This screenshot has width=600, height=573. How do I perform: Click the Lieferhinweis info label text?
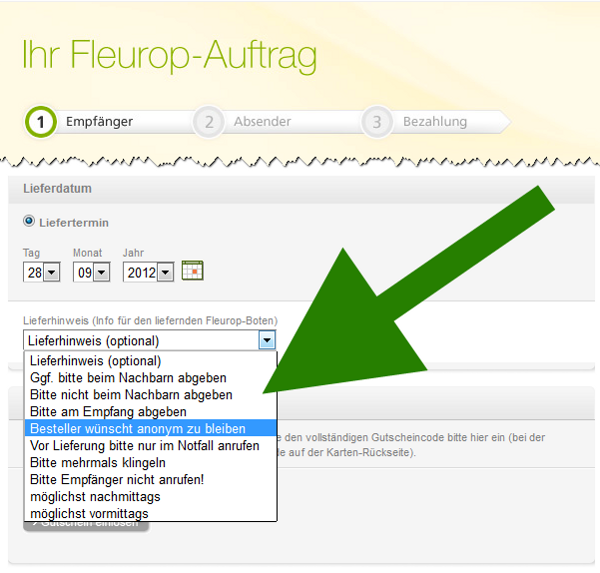click(150, 320)
